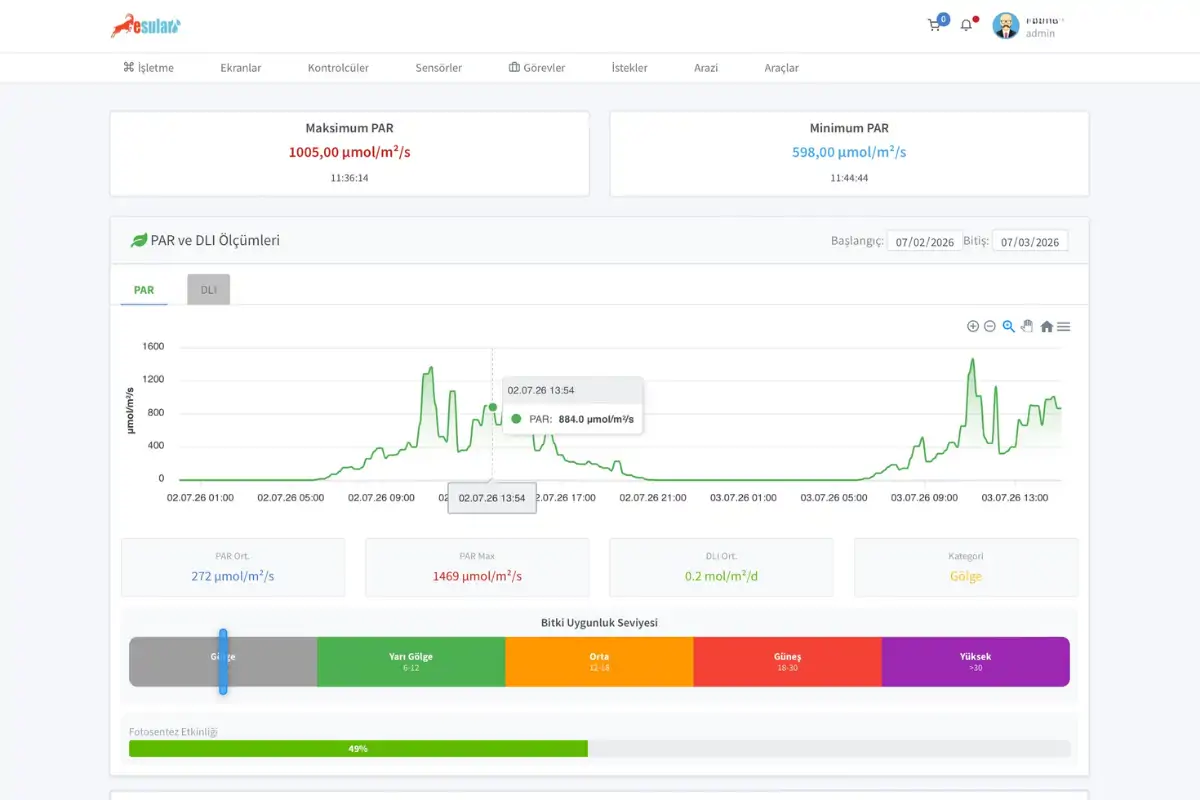Click the 11:36:14 timestamp
Viewport: 1200px width, 800px height.
[349, 178]
